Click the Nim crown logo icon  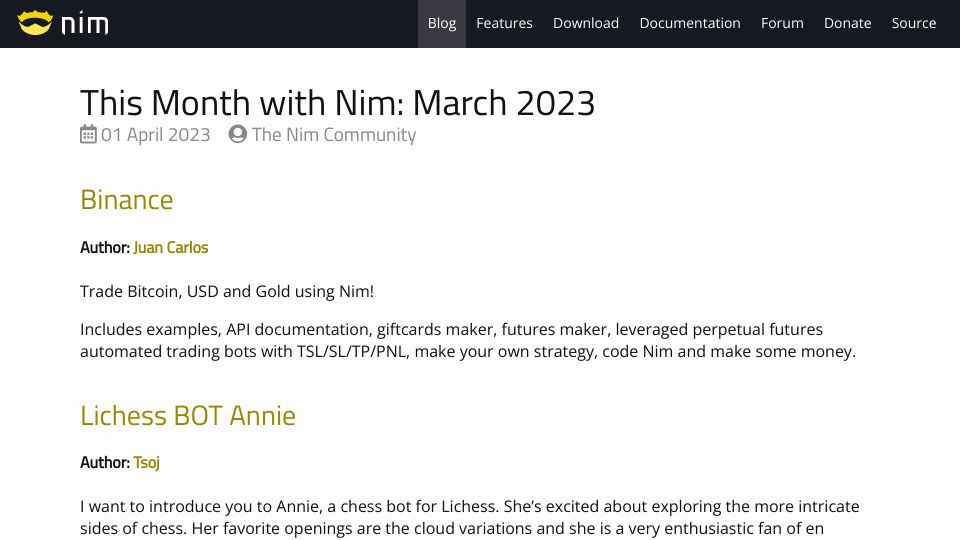coord(35,23)
